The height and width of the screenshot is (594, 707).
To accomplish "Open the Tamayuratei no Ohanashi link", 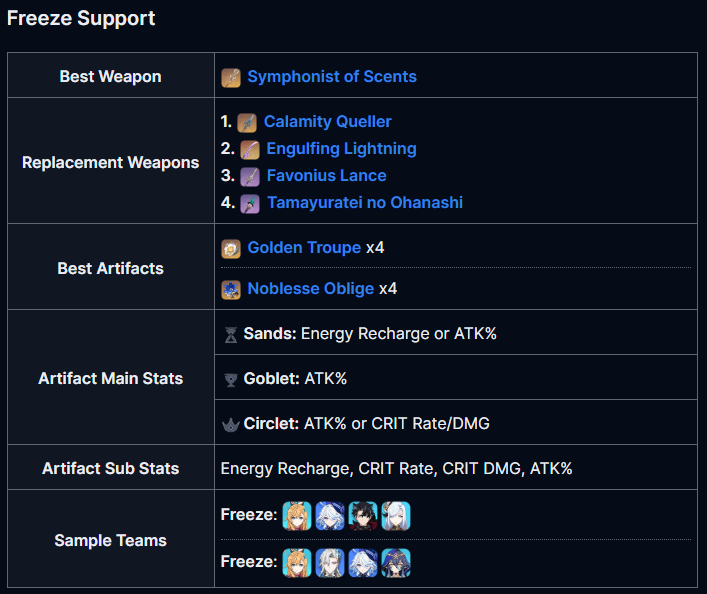I will (365, 203).
